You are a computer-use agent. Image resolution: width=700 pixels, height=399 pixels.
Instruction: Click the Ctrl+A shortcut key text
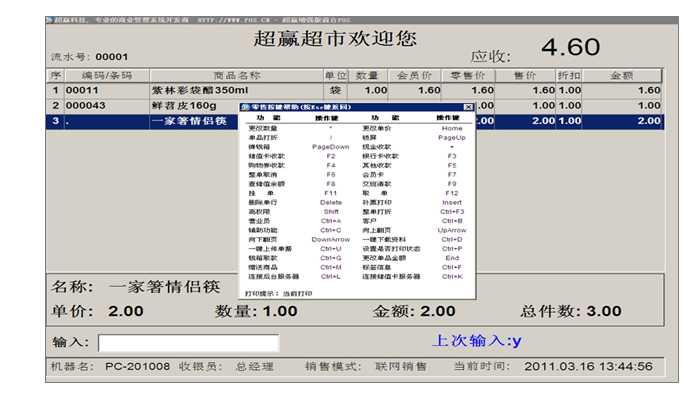point(330,221)
